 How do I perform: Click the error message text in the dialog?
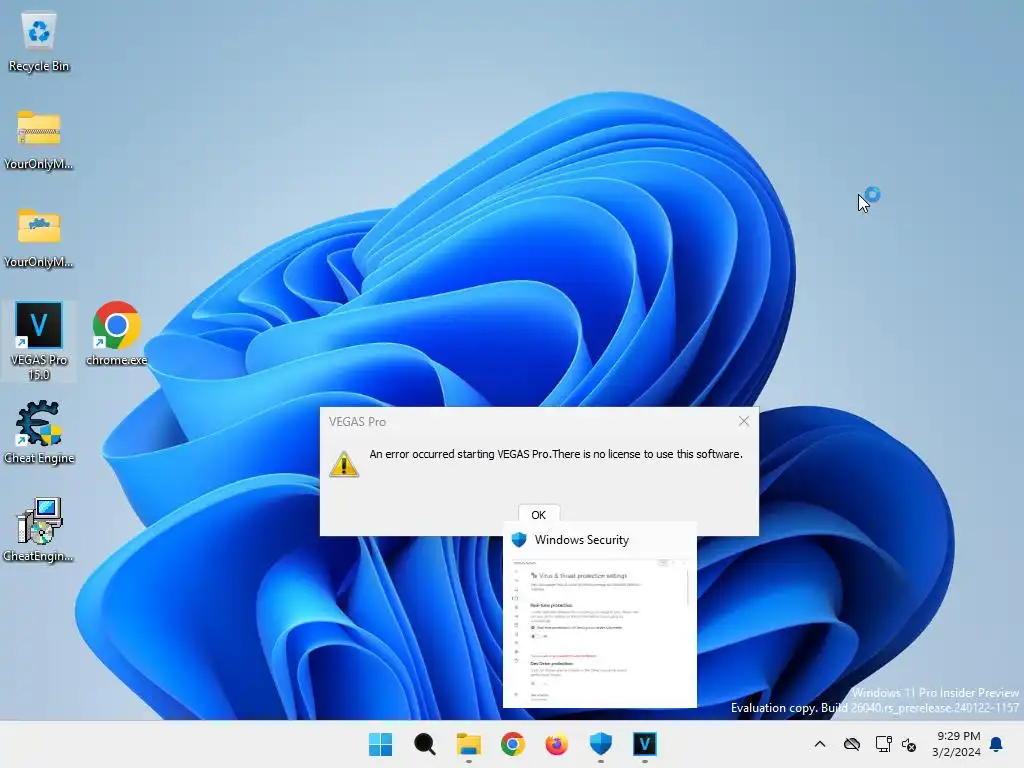coord(556,454)
